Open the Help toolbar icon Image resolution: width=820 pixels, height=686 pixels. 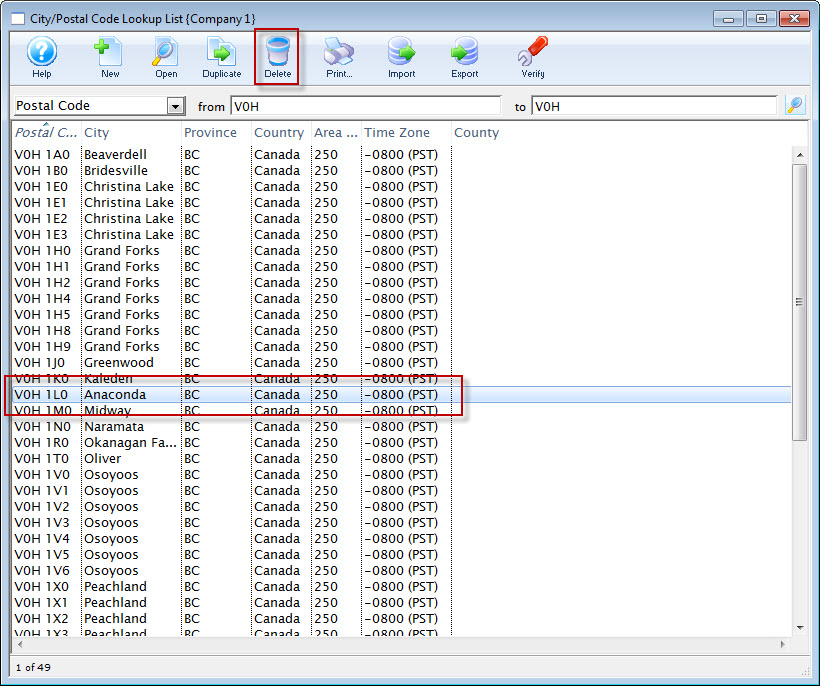[x=41, y=57]
